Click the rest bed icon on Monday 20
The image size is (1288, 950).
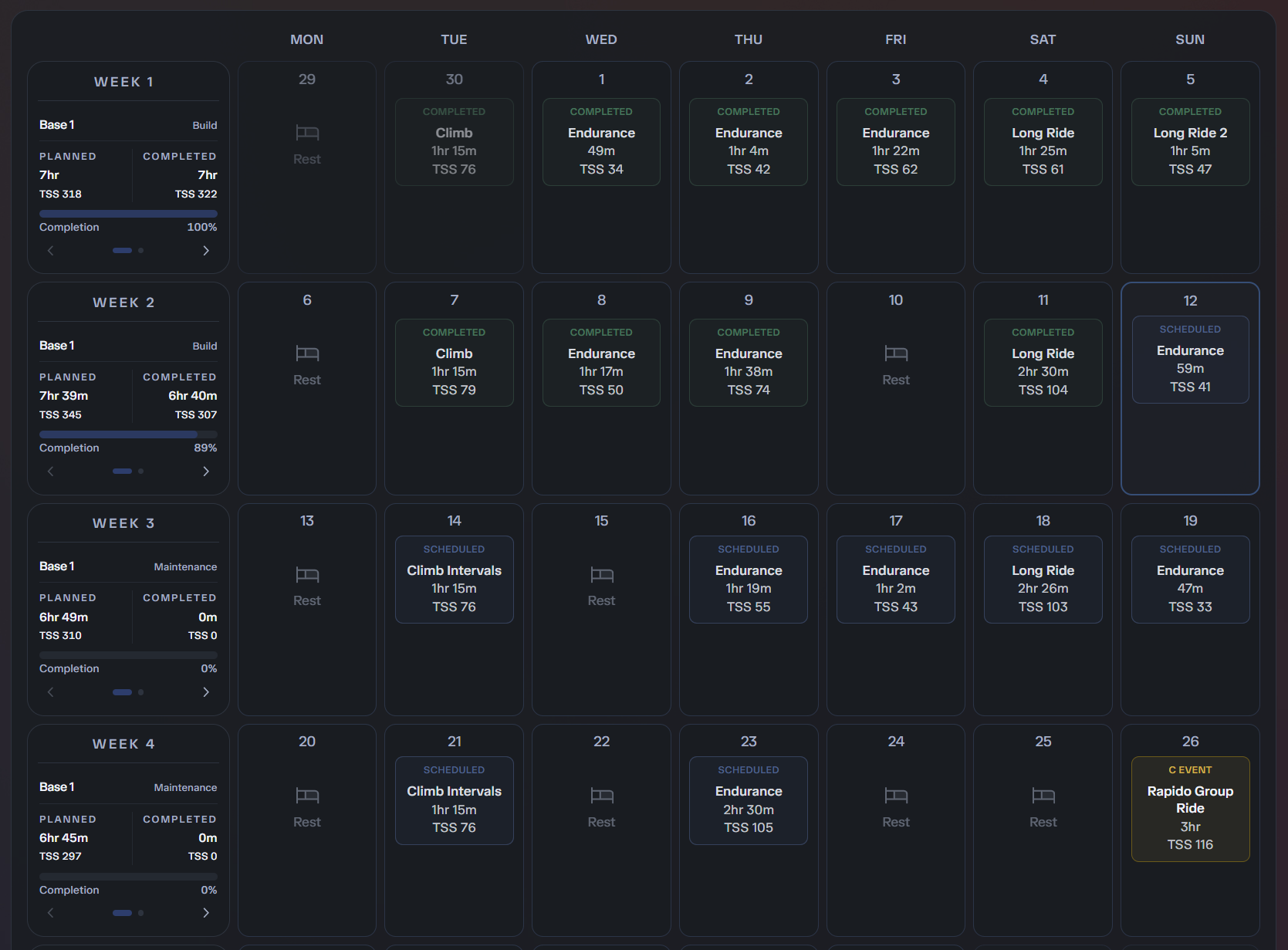tap(307, 795)
